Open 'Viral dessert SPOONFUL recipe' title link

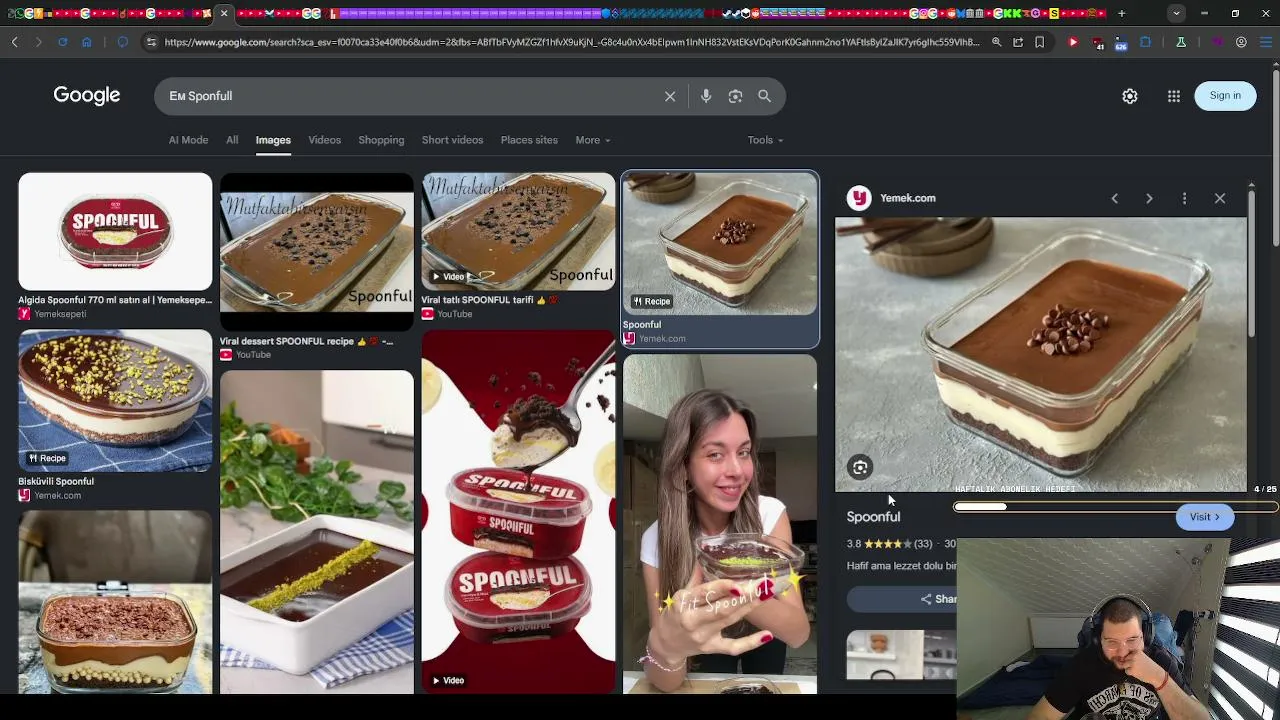click(306, 341)
